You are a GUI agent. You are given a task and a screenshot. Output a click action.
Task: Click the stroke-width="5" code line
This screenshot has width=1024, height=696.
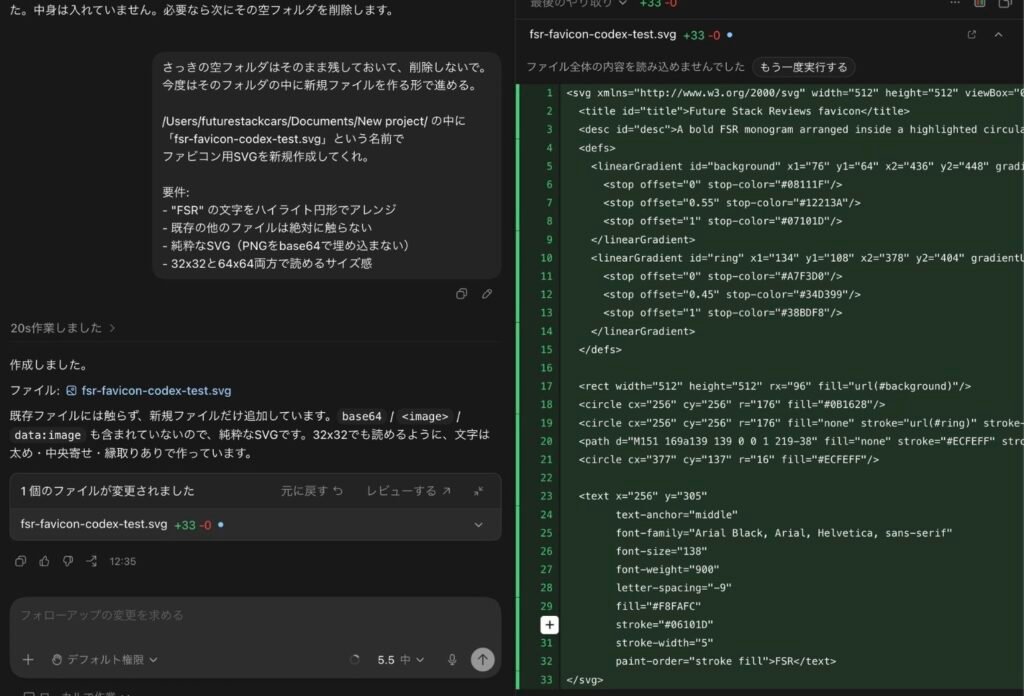tap(664, 642)
